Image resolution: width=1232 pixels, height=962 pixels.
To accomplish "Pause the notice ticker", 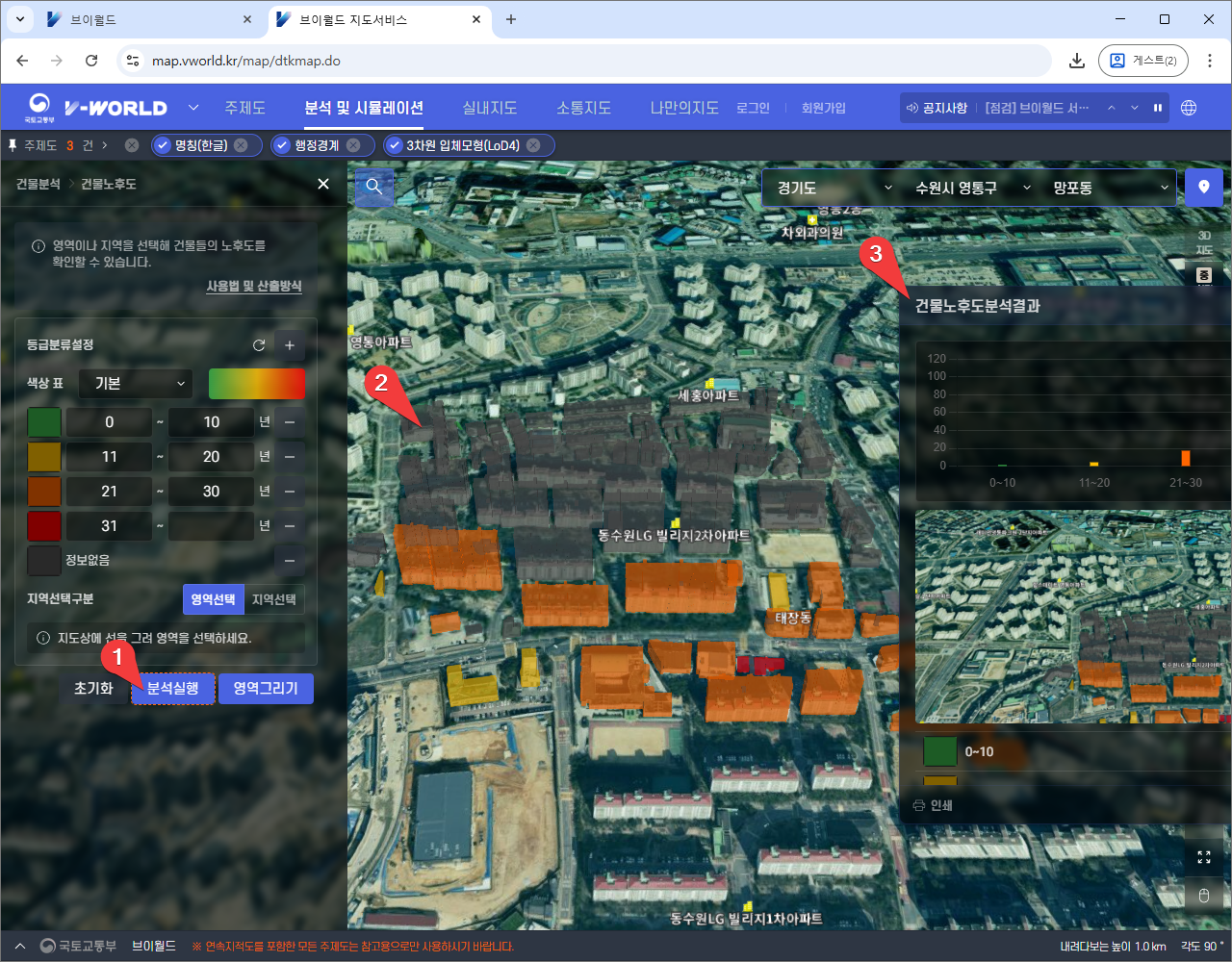I will [x=1158, y=108].
